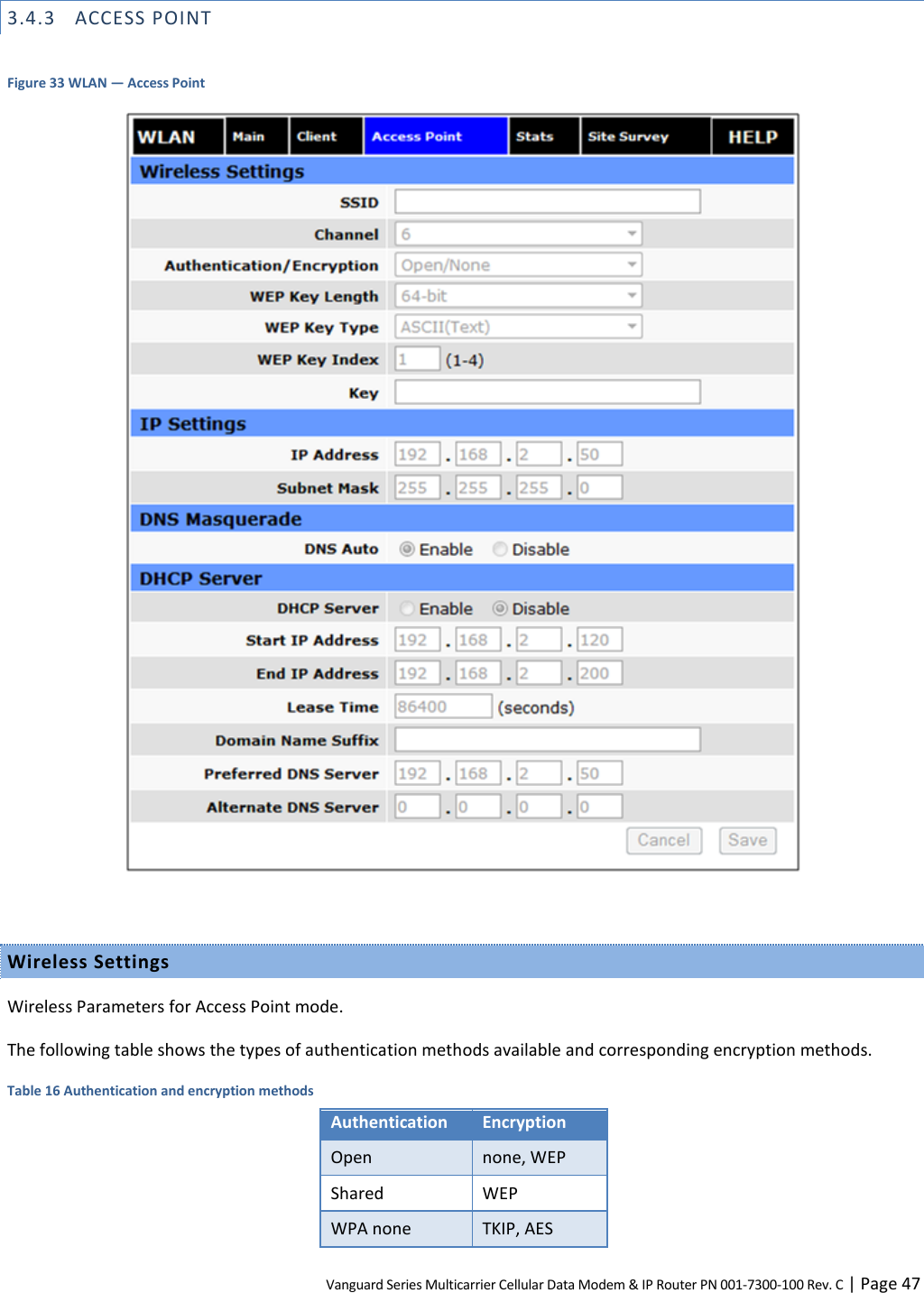924x1293 pixels.
Task: Click the IP Settings section header
Action: (462, 423)
